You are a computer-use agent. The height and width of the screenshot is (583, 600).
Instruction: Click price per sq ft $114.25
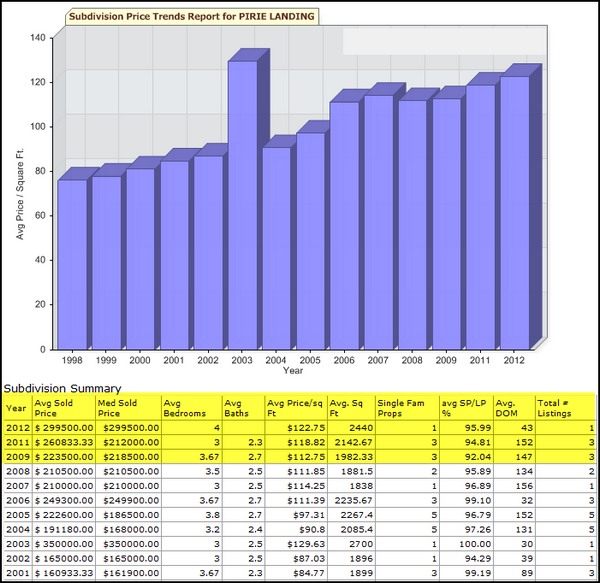pyautogui.click(x=306, y=486)
